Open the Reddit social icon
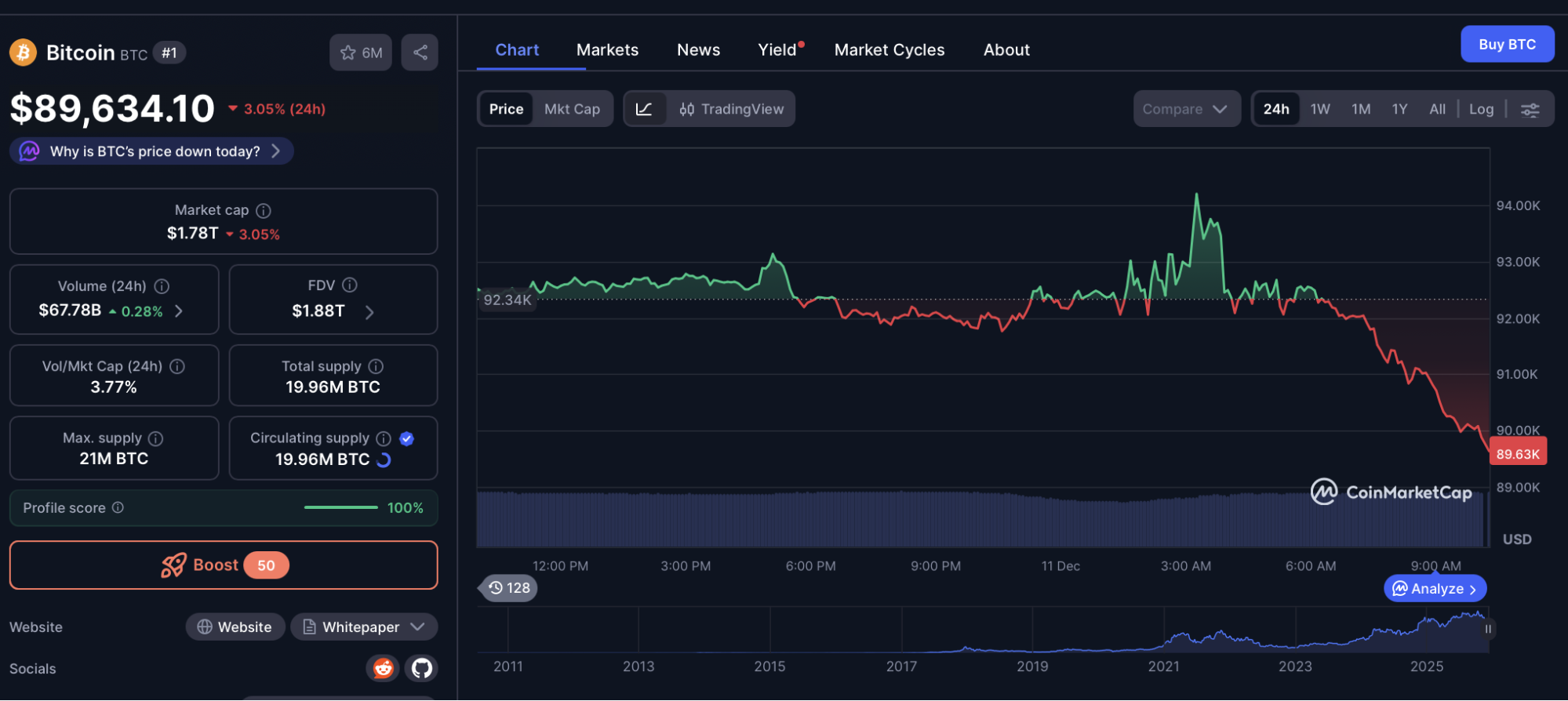This screenshot has height=701, width=1568. [383, 668]
